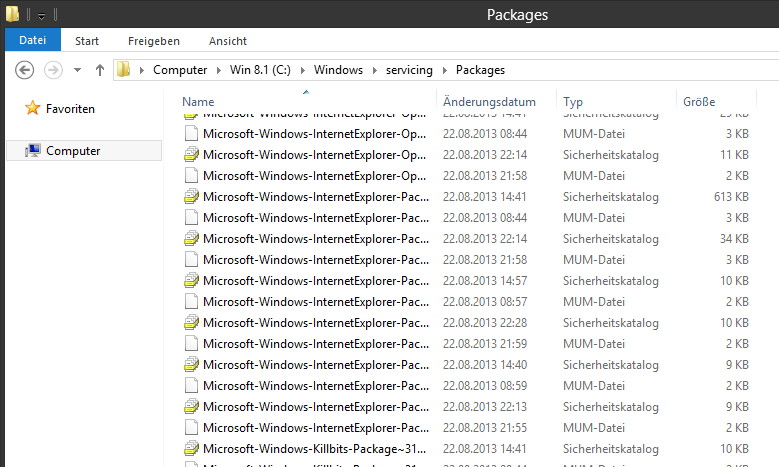Open the Datei tab
Screen dimensions: 779x467
coord(33,40)
